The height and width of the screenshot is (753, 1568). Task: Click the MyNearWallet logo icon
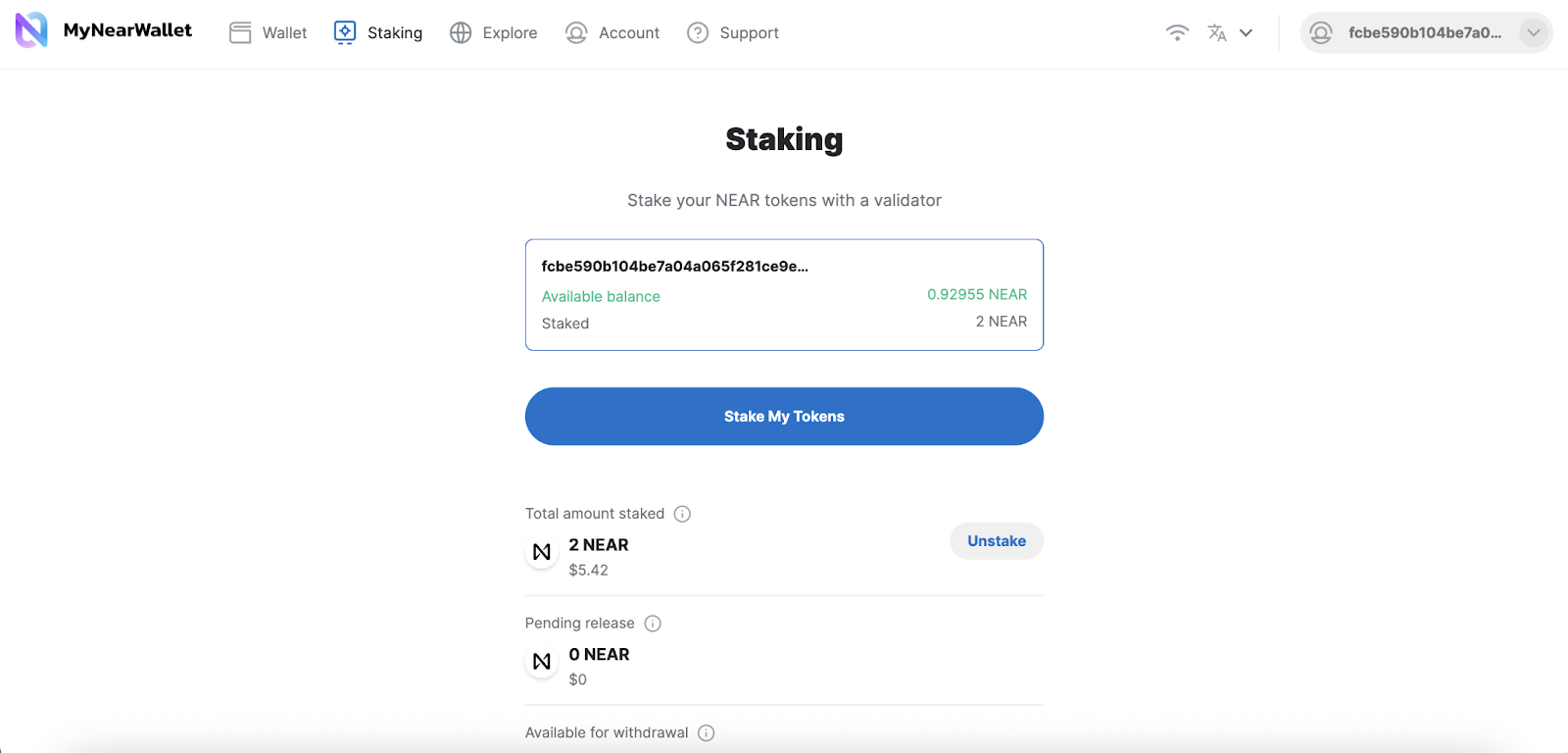31,30
